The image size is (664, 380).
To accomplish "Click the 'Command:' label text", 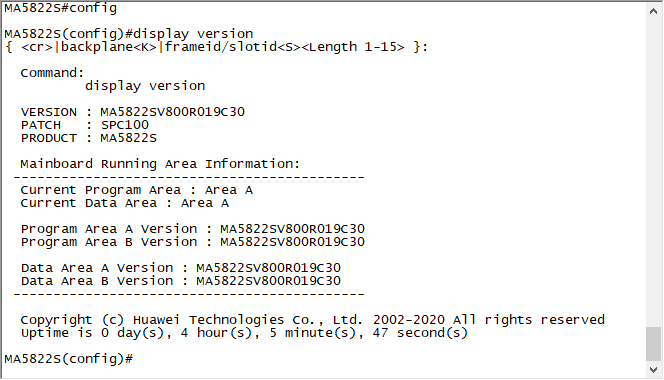I will [53, 73].
